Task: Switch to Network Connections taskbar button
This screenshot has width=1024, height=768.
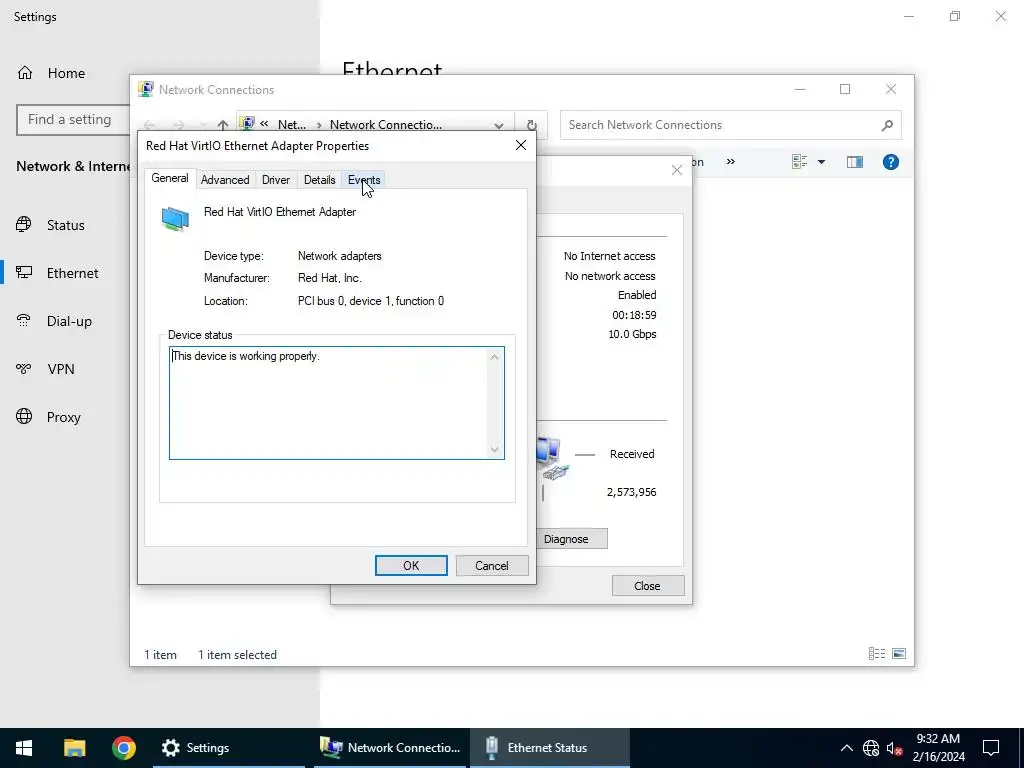Action: click(x=390, y=748)
